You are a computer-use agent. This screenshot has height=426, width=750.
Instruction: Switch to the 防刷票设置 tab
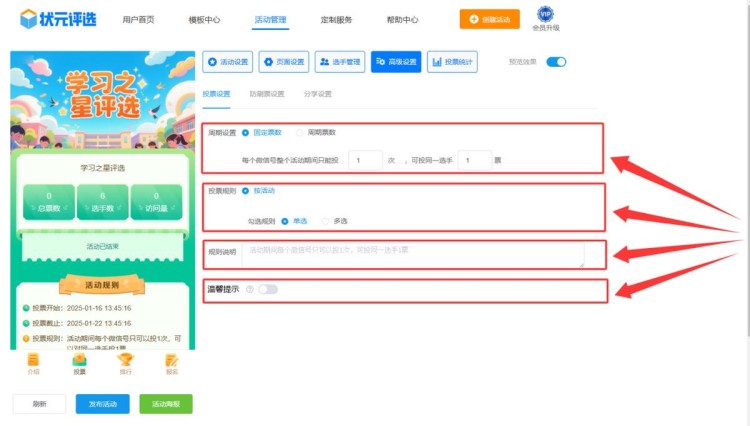coord(266,94)
